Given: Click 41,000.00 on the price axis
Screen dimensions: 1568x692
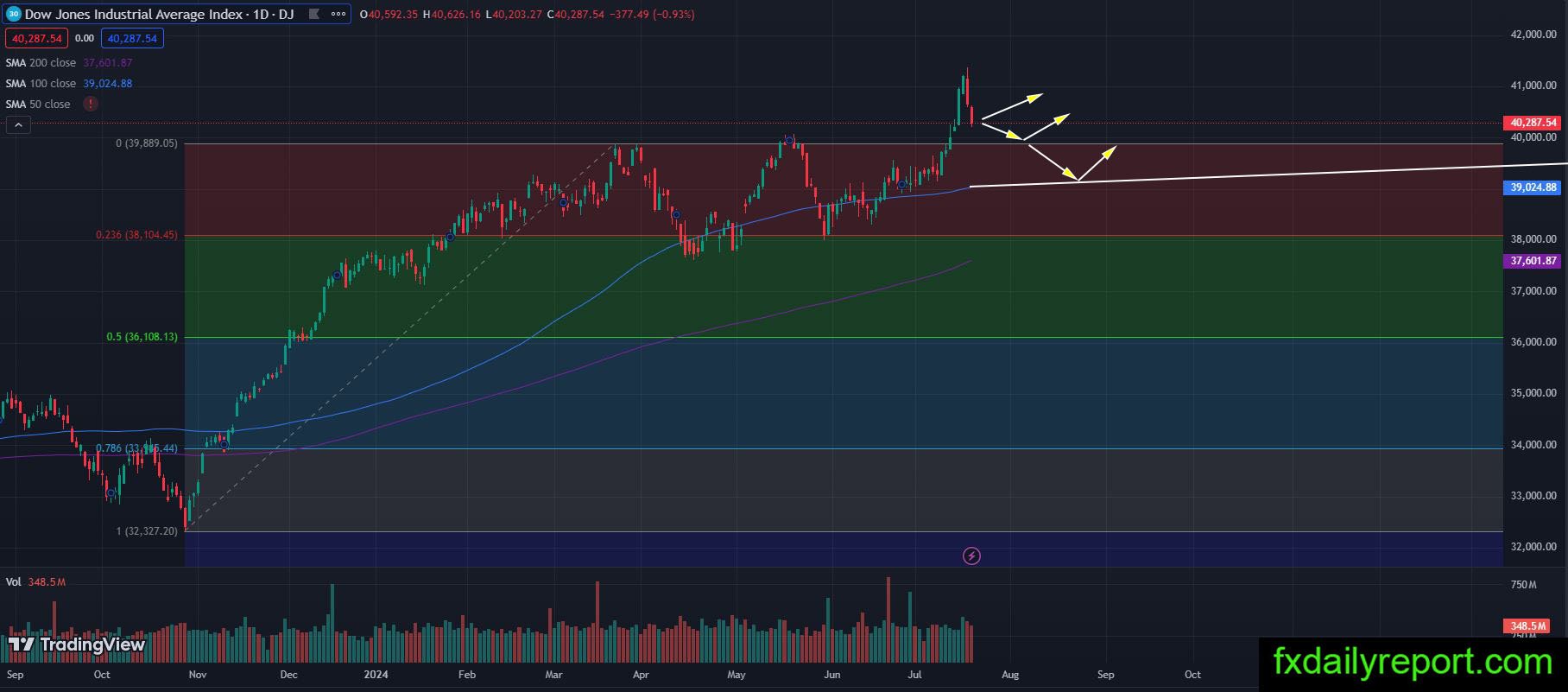Looking at the screenshot, I should (x=1533, y=86).
